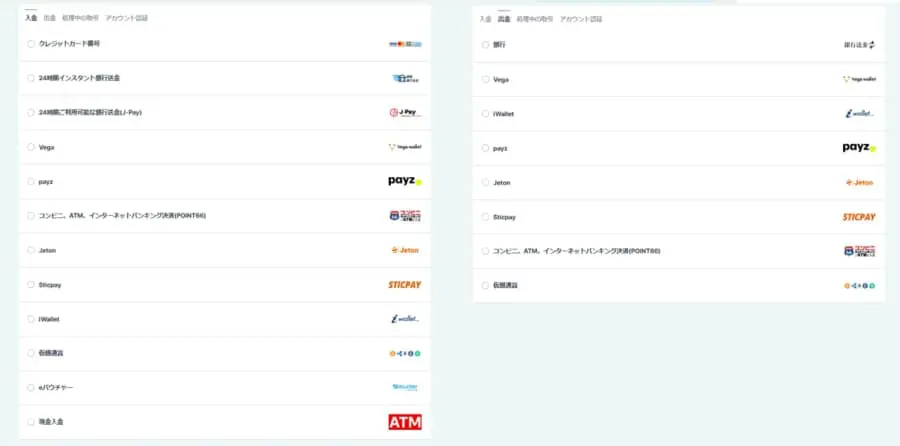Select the payz radio button in deposit panel
The height and width of the screenshot is (446, 900).
31,181
